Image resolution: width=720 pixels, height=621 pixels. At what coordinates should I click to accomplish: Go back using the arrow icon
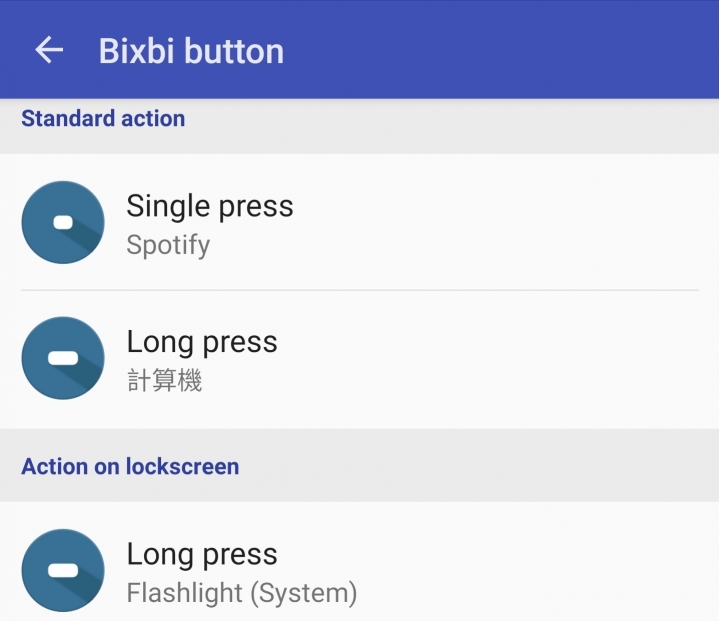(49, 50)
